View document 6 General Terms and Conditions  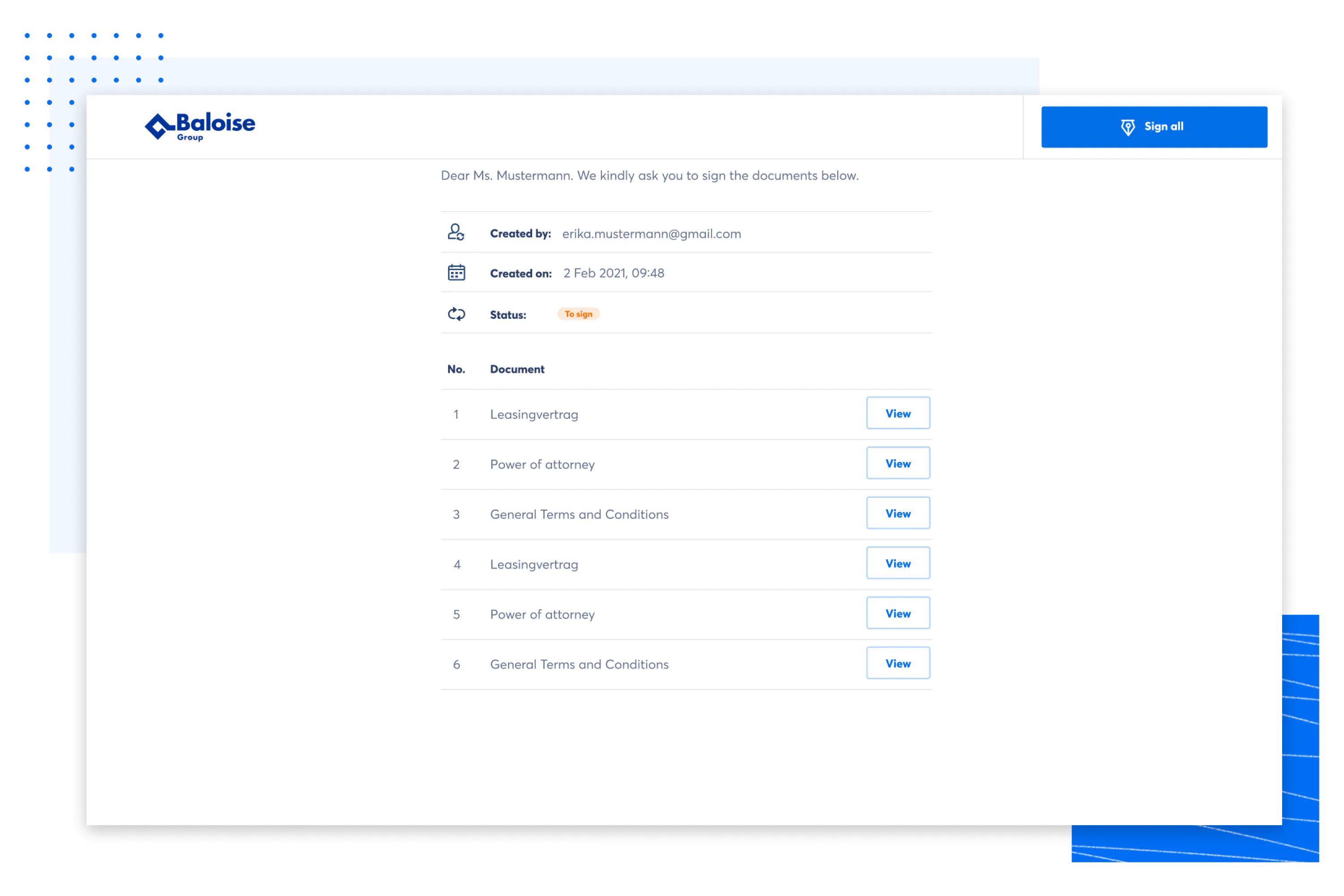point(898,663)
